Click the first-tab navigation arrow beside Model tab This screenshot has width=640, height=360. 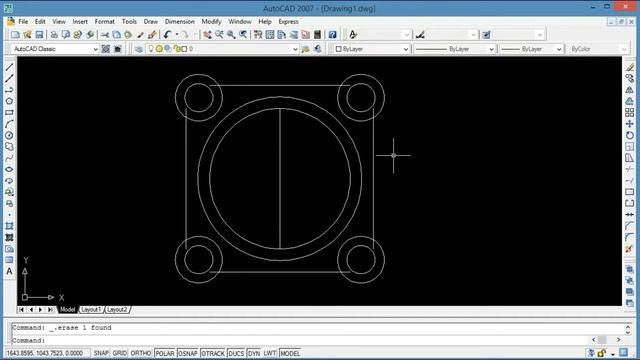pyautogui.click(x=22, y=310)
